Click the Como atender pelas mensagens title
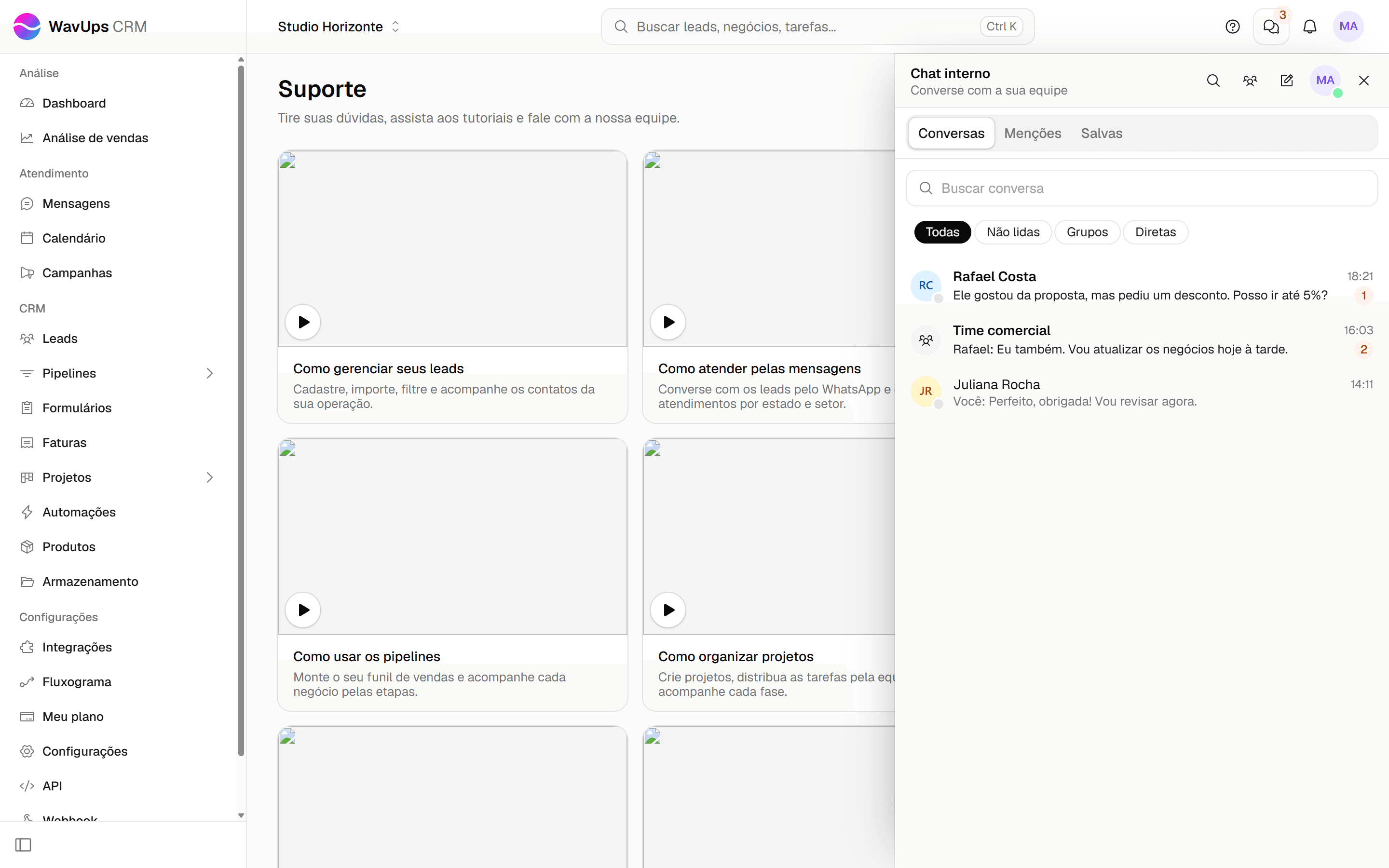Screen dimensions: 1389x868 (759, 368)
